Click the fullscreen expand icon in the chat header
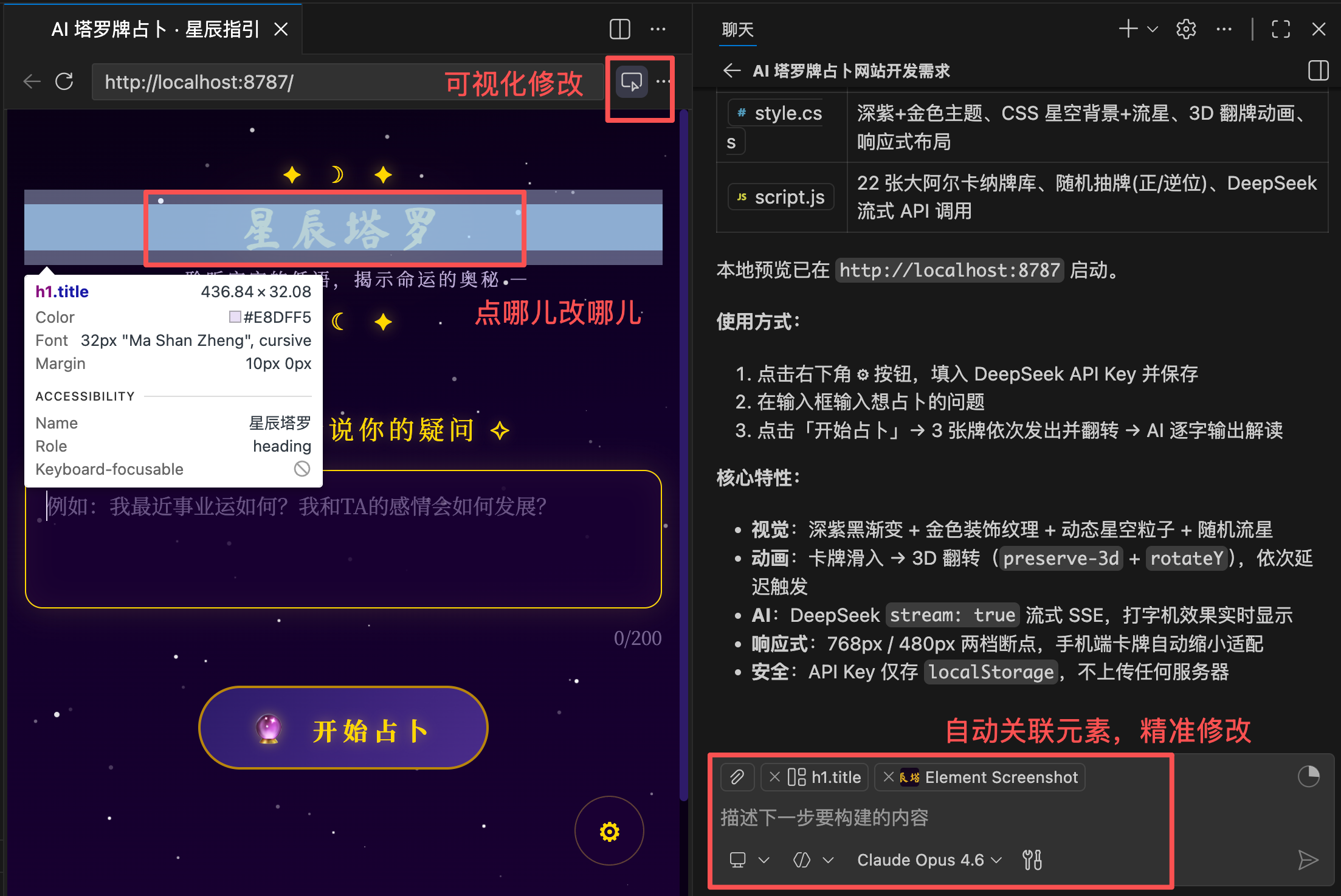The height and width of the screenshot is (896, 1341). [x=1281, y=29]
